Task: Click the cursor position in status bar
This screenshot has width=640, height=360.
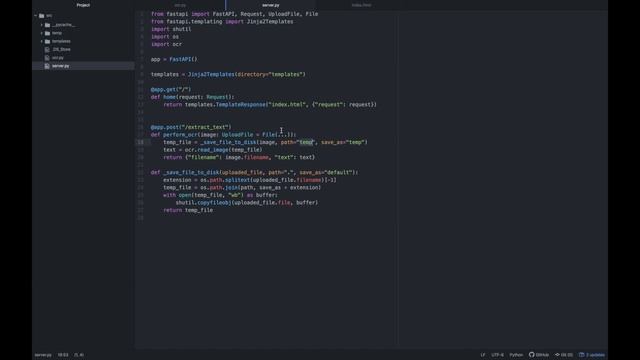Action: point(63,355)
